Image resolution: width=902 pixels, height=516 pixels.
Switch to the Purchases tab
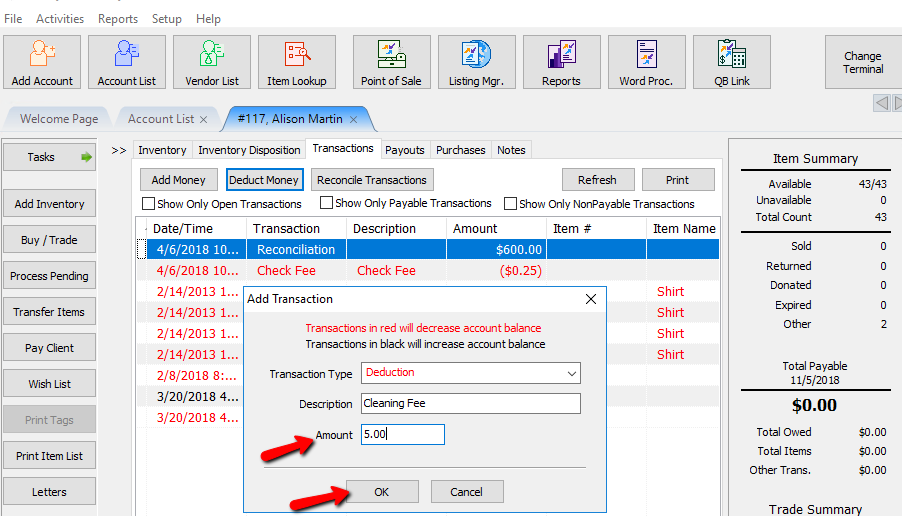click(x=461, y=150)
